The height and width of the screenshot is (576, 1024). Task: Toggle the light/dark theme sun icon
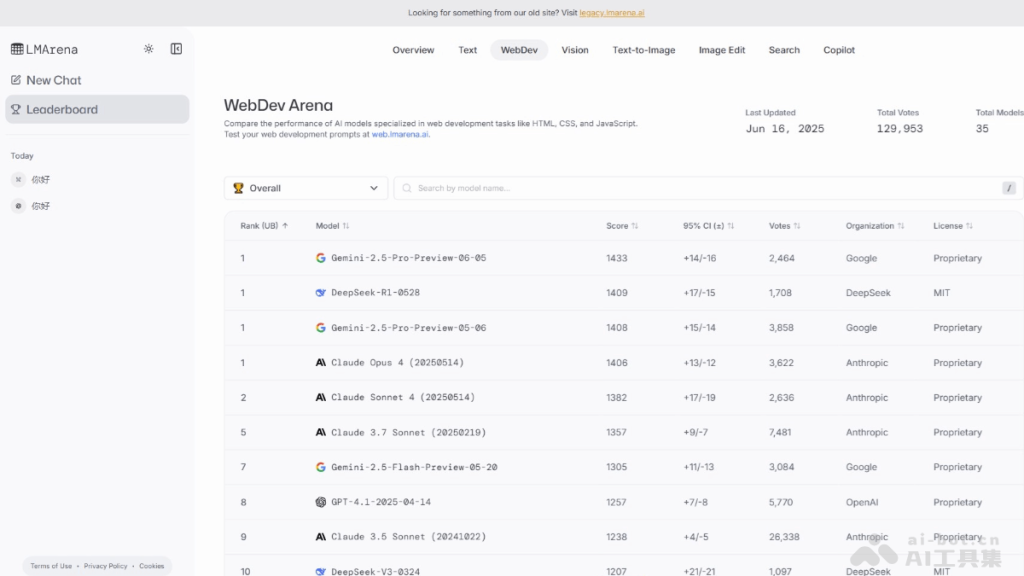149,49
